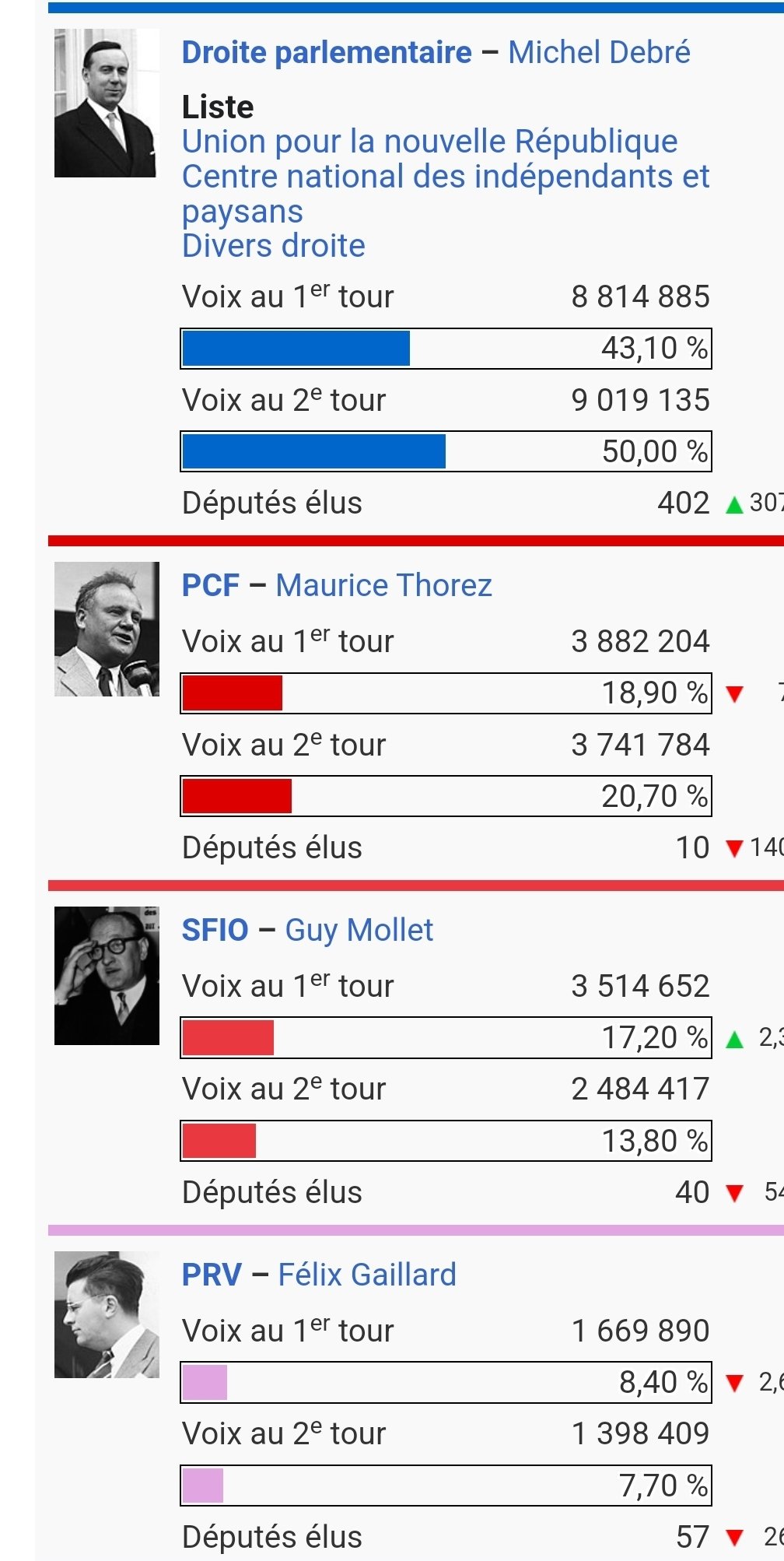This screenshot has height=1561, width=784.
Task: View Guy Mollet's portrait photo
Action: 107,975
